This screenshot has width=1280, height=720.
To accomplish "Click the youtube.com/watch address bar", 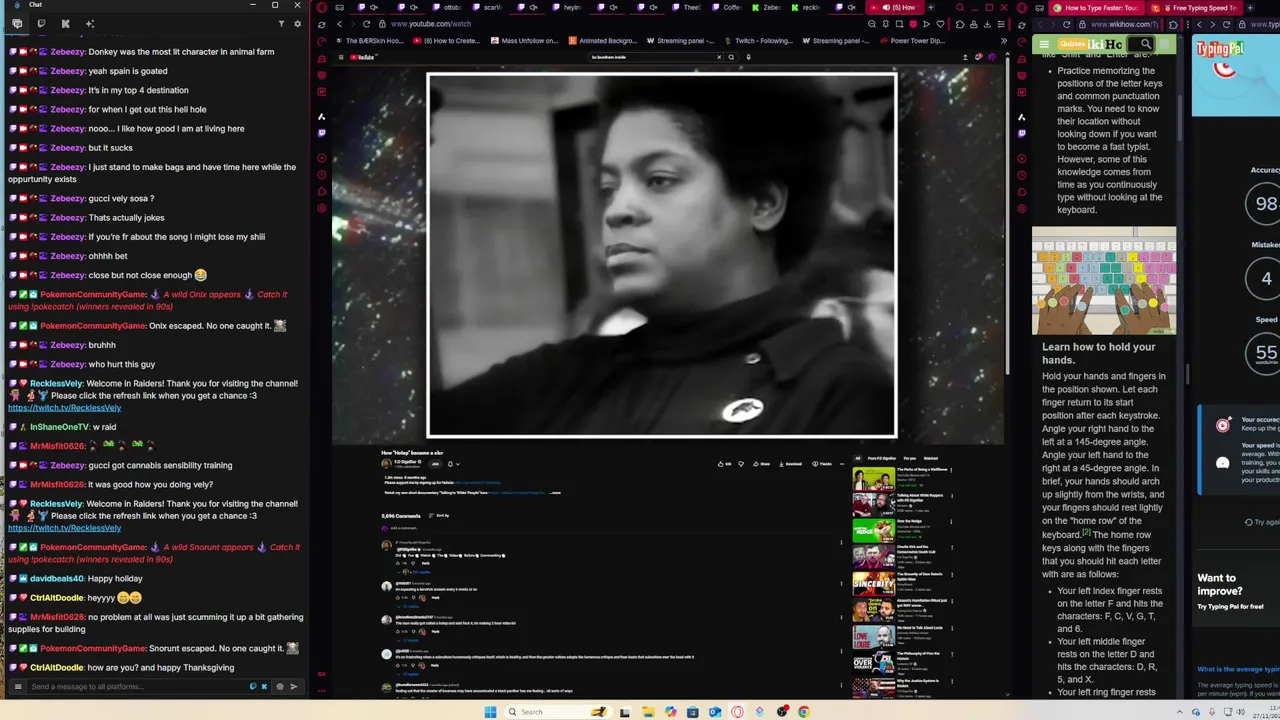I will click(430, 24).
